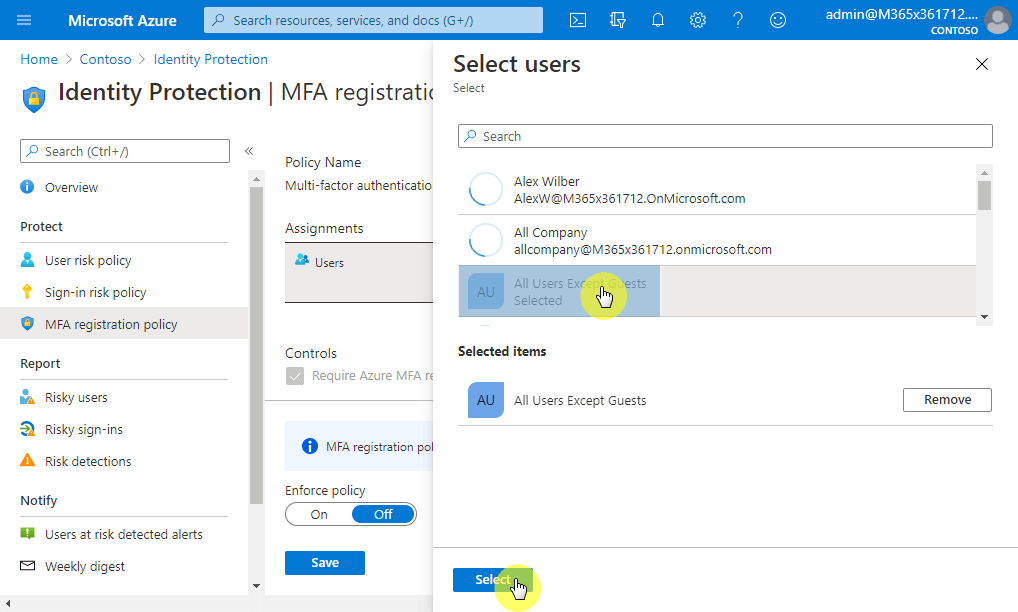Click the Sign-in risk policy key icon
1018x612 pixels.
pyautogui.click(x=27, y=291)
